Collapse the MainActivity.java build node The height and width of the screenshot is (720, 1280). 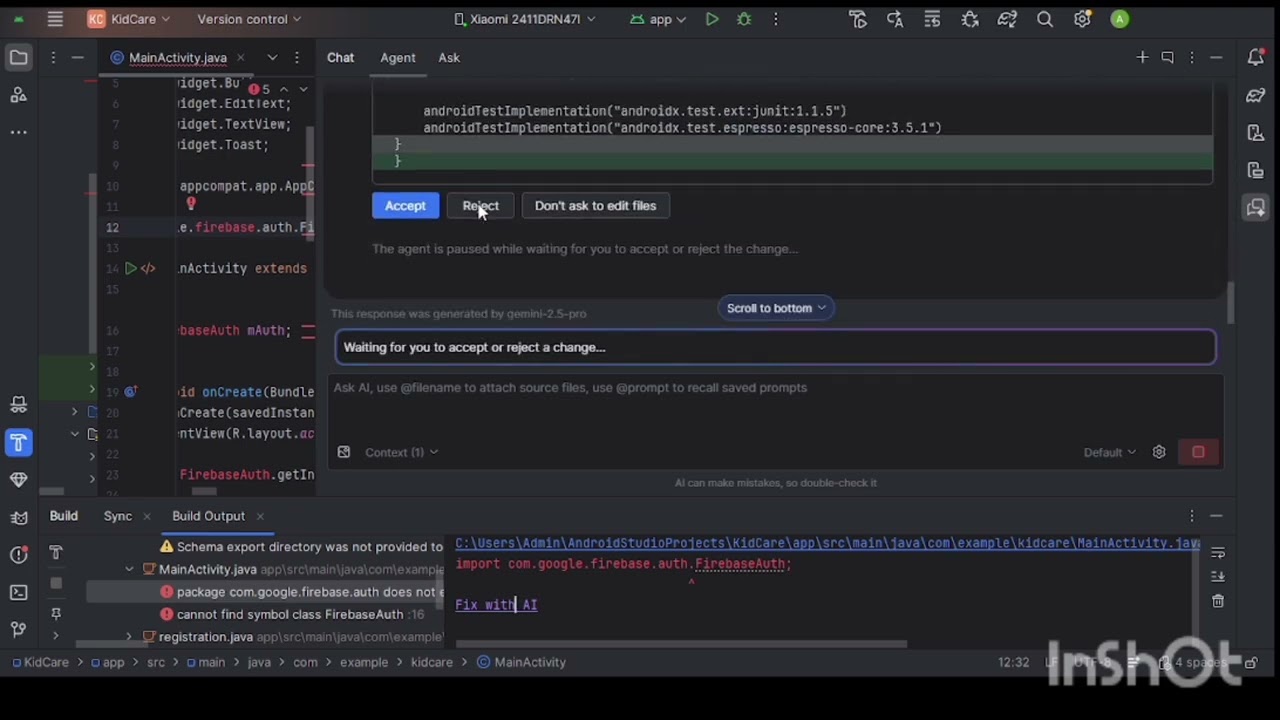point(129,570)
